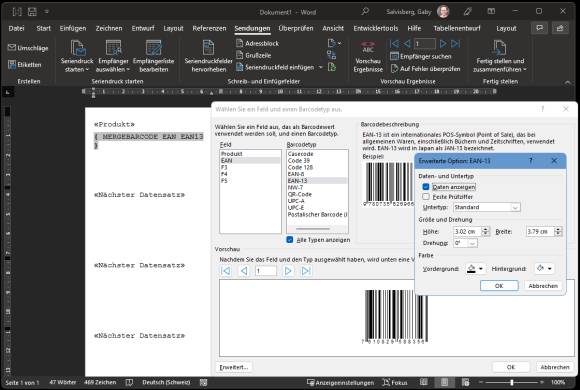Show next record in barcode preview
The image size is (580, 390).
[288, 271]
